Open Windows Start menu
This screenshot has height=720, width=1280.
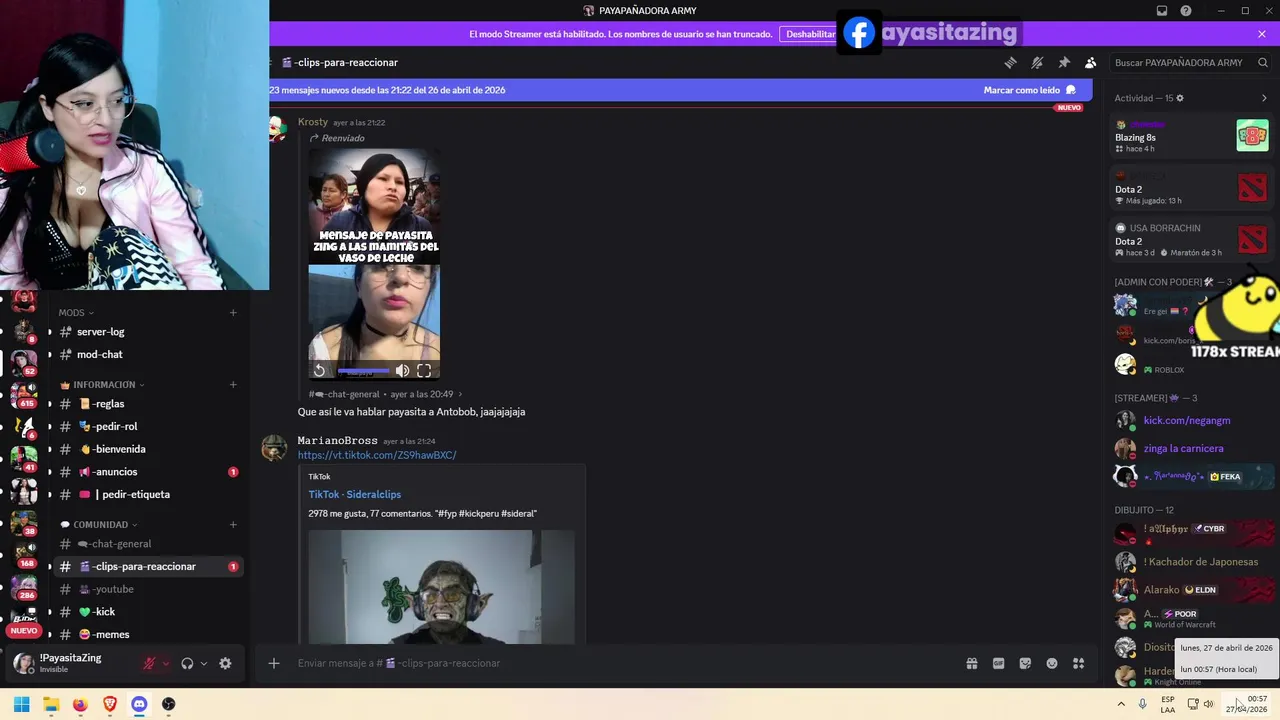[21, 704]
